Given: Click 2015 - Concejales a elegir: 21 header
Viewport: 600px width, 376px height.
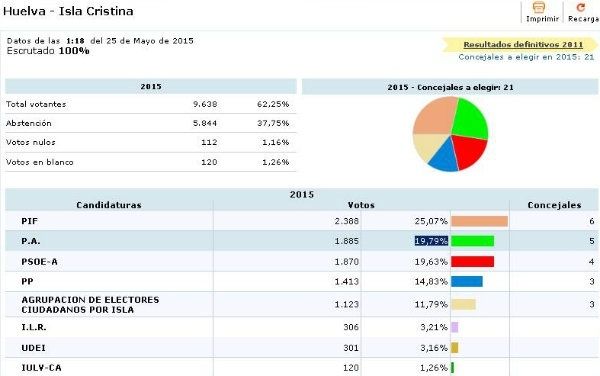Looking at the screenshot, I should coord(450,87).
